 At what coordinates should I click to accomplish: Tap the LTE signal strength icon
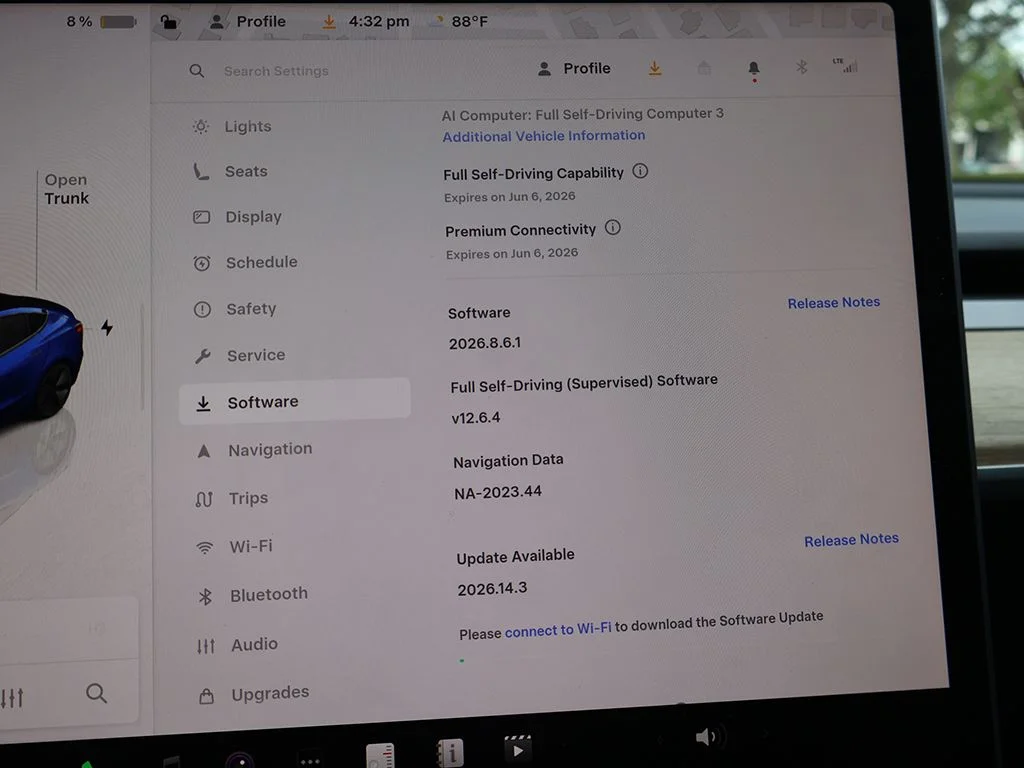tap(846, 65)
